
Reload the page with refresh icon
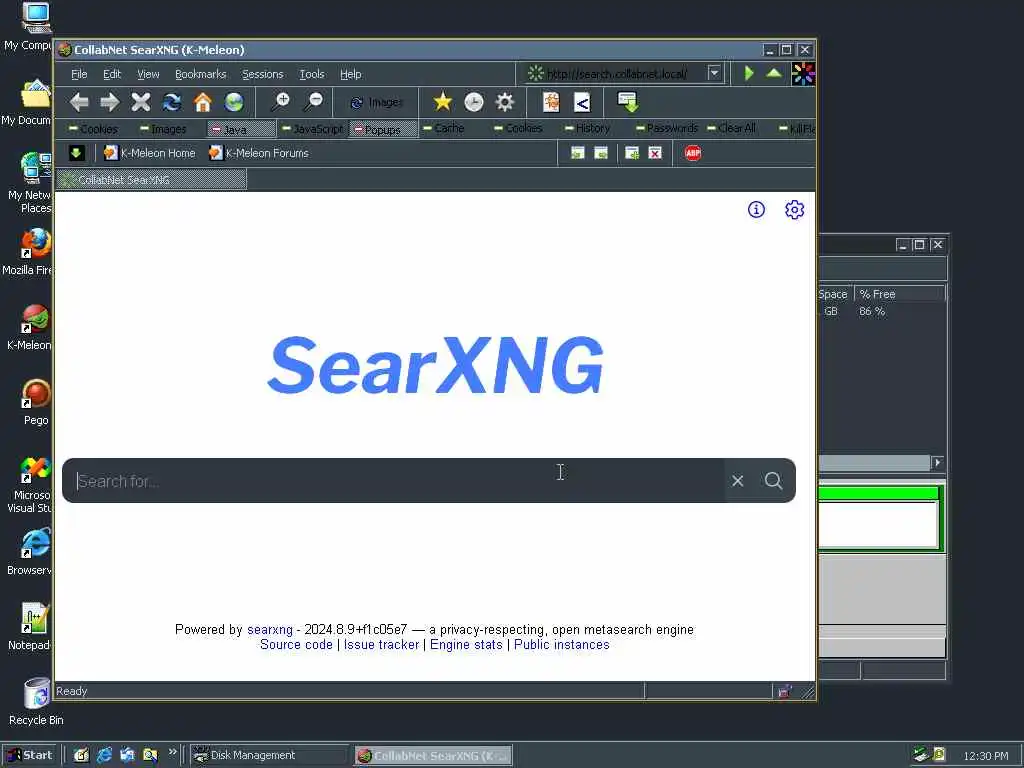[x=172, y=102]
